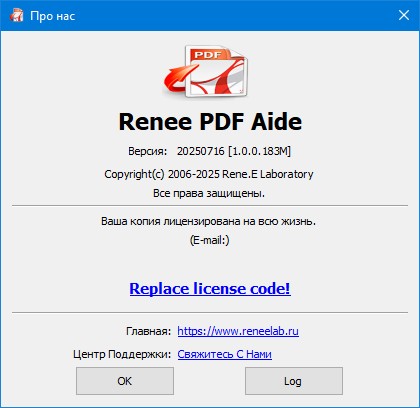Open the Replace license code! link
Image resolution: width=420 pixels, height=408 pixels.
click(210, 289)
